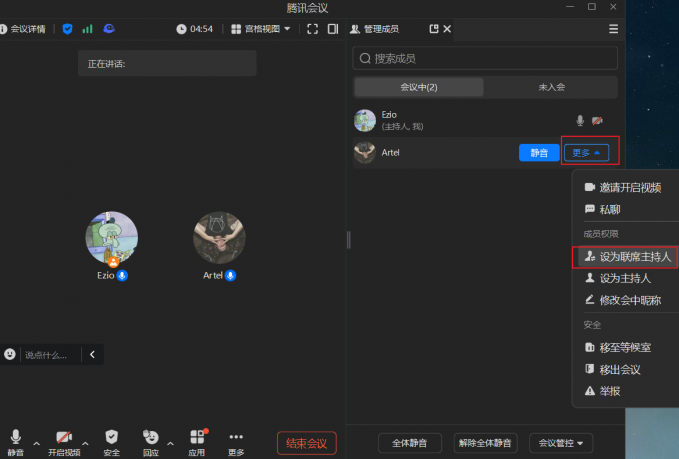
Task: Click the meeting timer clock icon
Action: (181, 29)
